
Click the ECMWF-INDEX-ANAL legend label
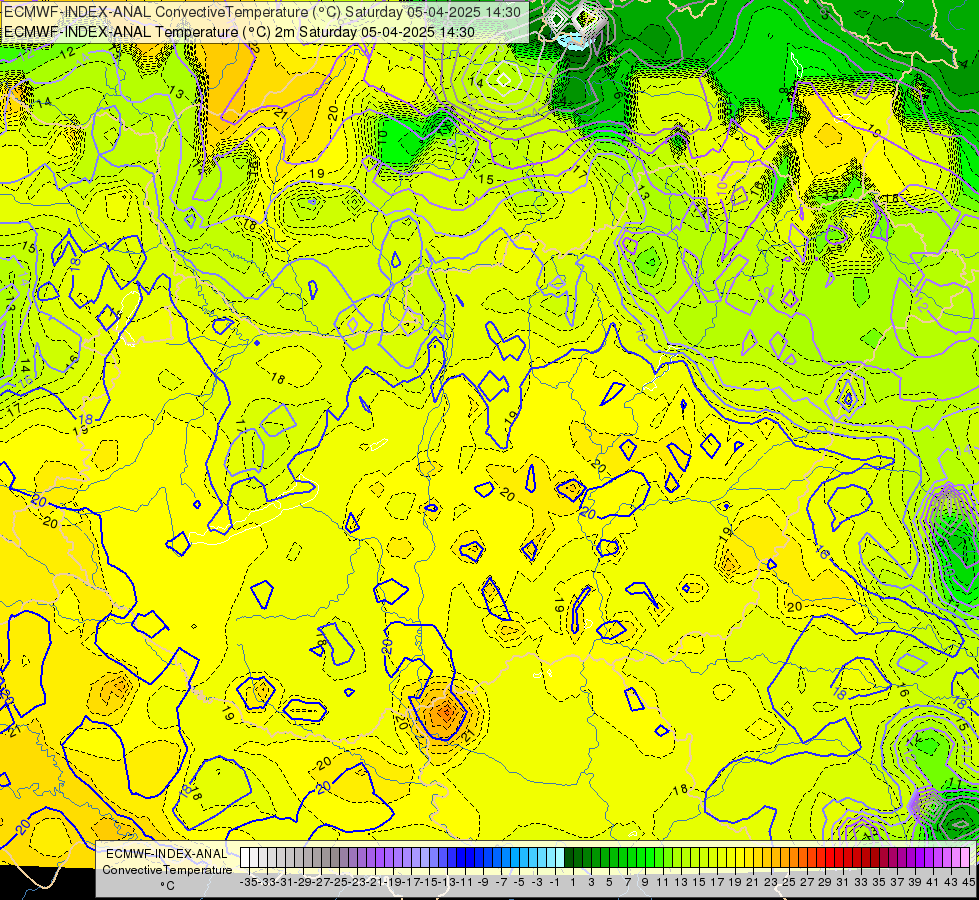click(x=167, y=854)
